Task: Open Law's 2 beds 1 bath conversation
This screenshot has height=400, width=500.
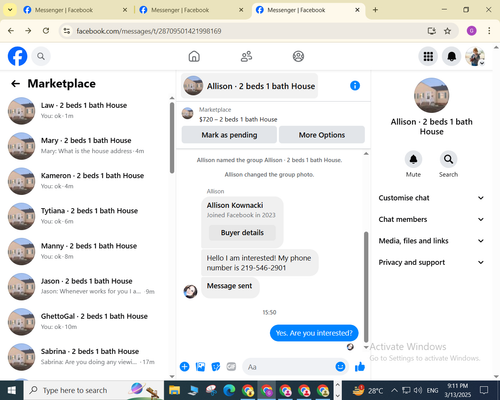Action: [87, 111]
